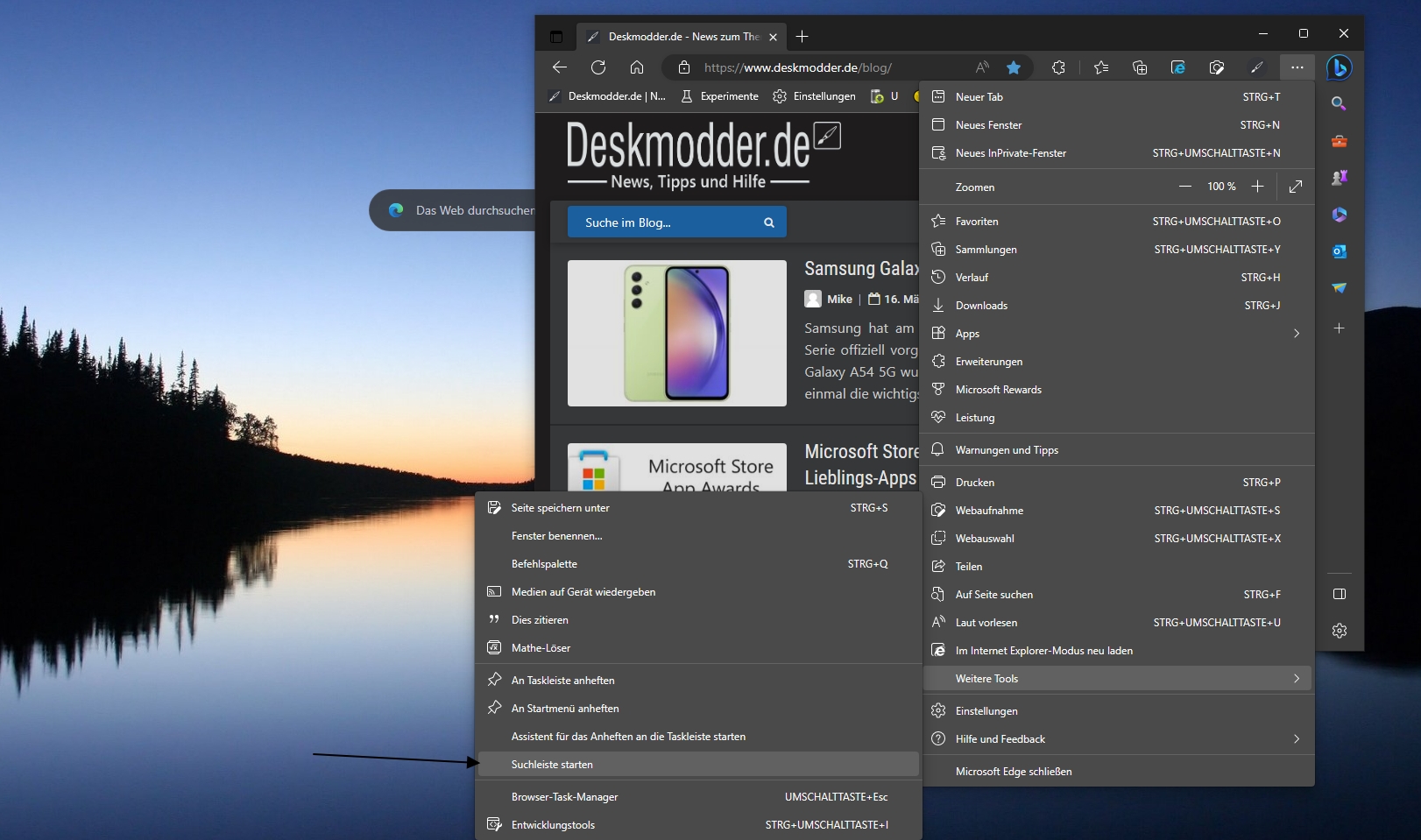The width and height of the screenshot is (1421, 840).
Task: Open Mathe-Löser entry
Action: pos(698,648)
